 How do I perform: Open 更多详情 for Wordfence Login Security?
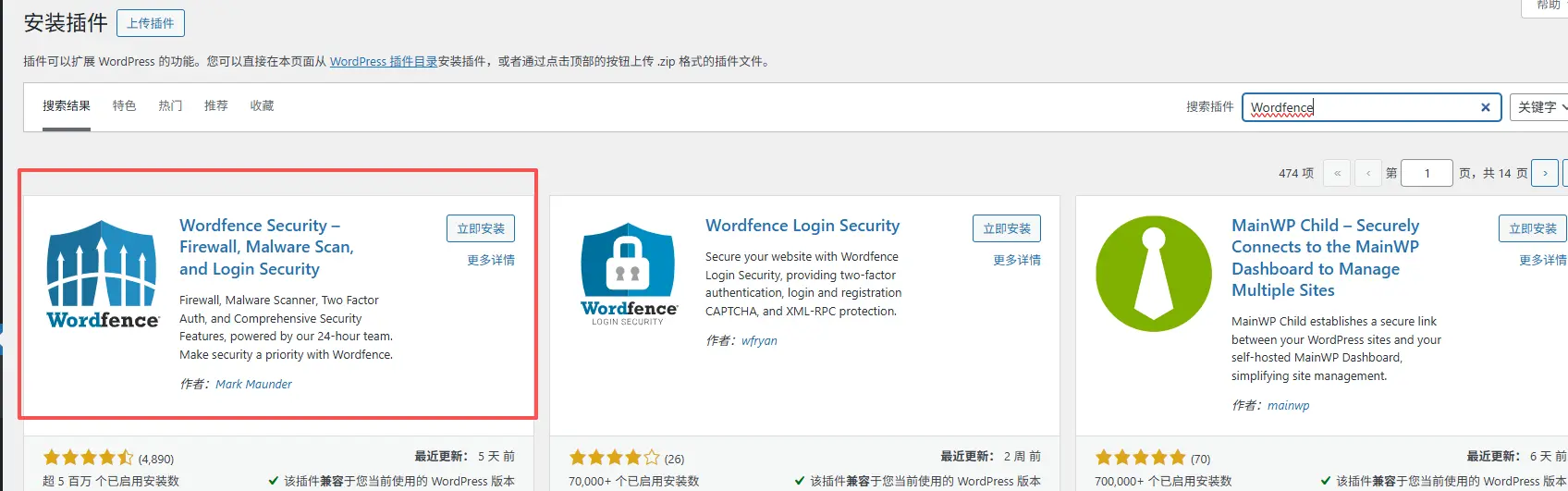1017,261
